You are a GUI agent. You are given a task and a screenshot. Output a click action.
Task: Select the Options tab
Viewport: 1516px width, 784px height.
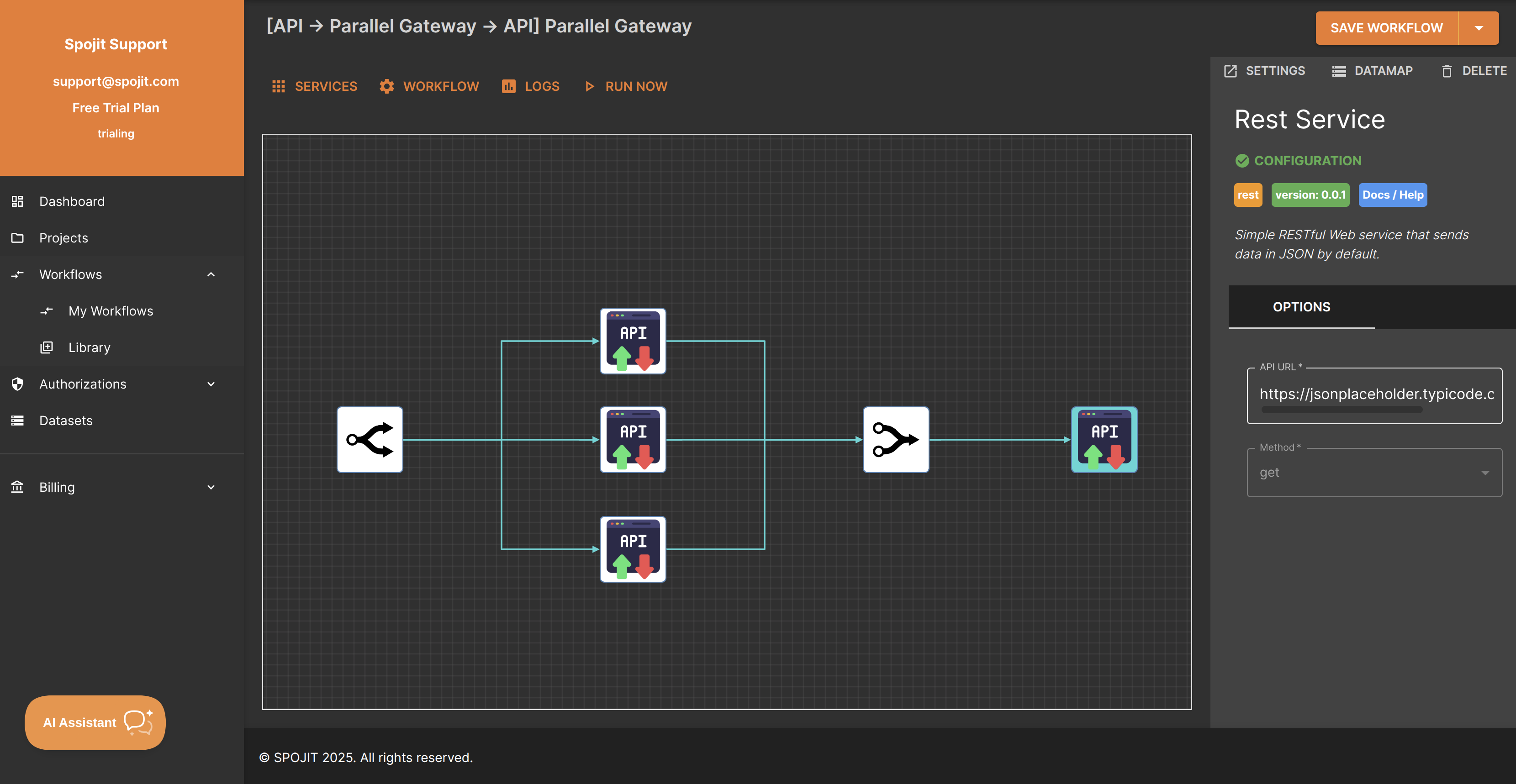click(1301, 307)
